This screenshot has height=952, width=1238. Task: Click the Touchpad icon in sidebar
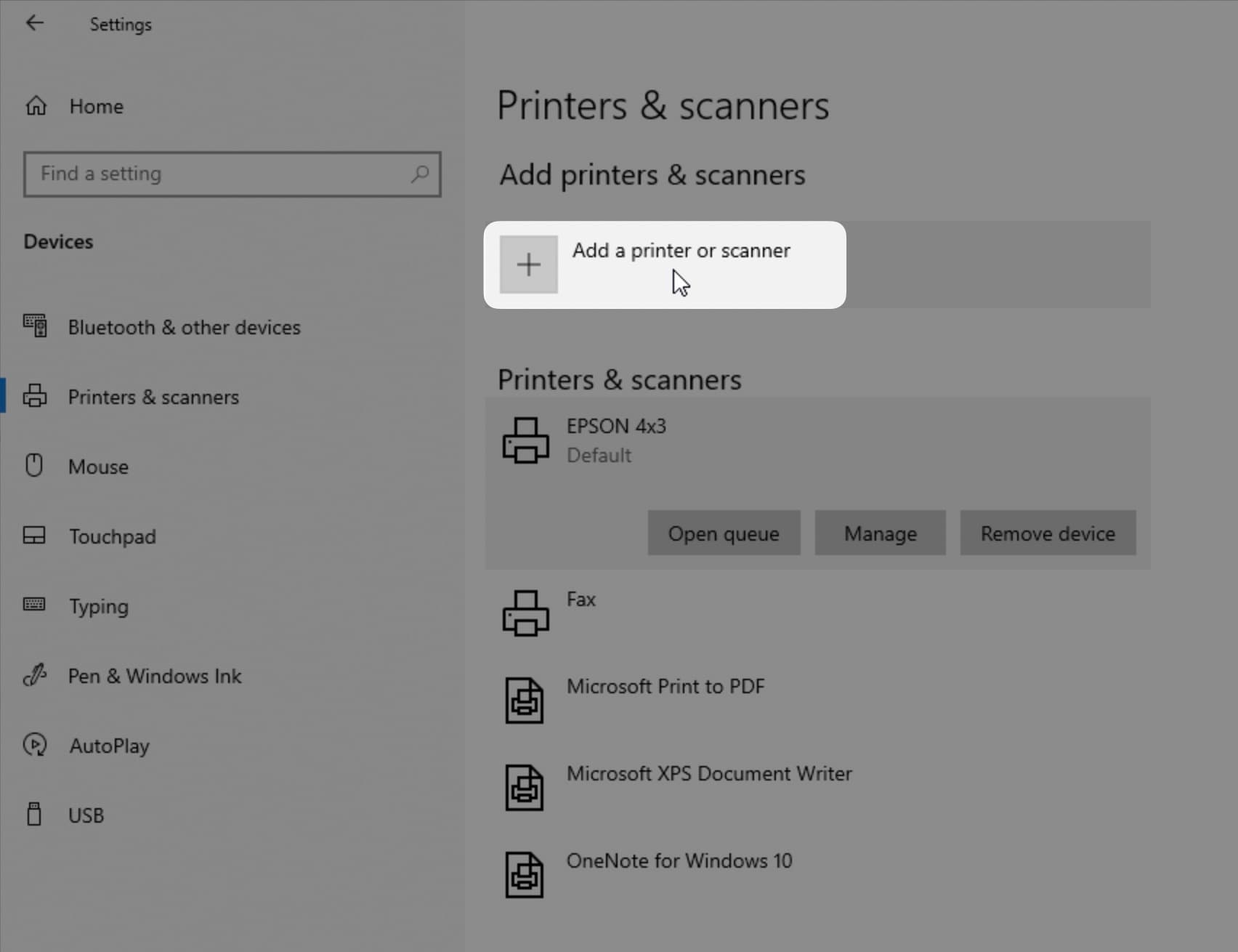[34, 536]
